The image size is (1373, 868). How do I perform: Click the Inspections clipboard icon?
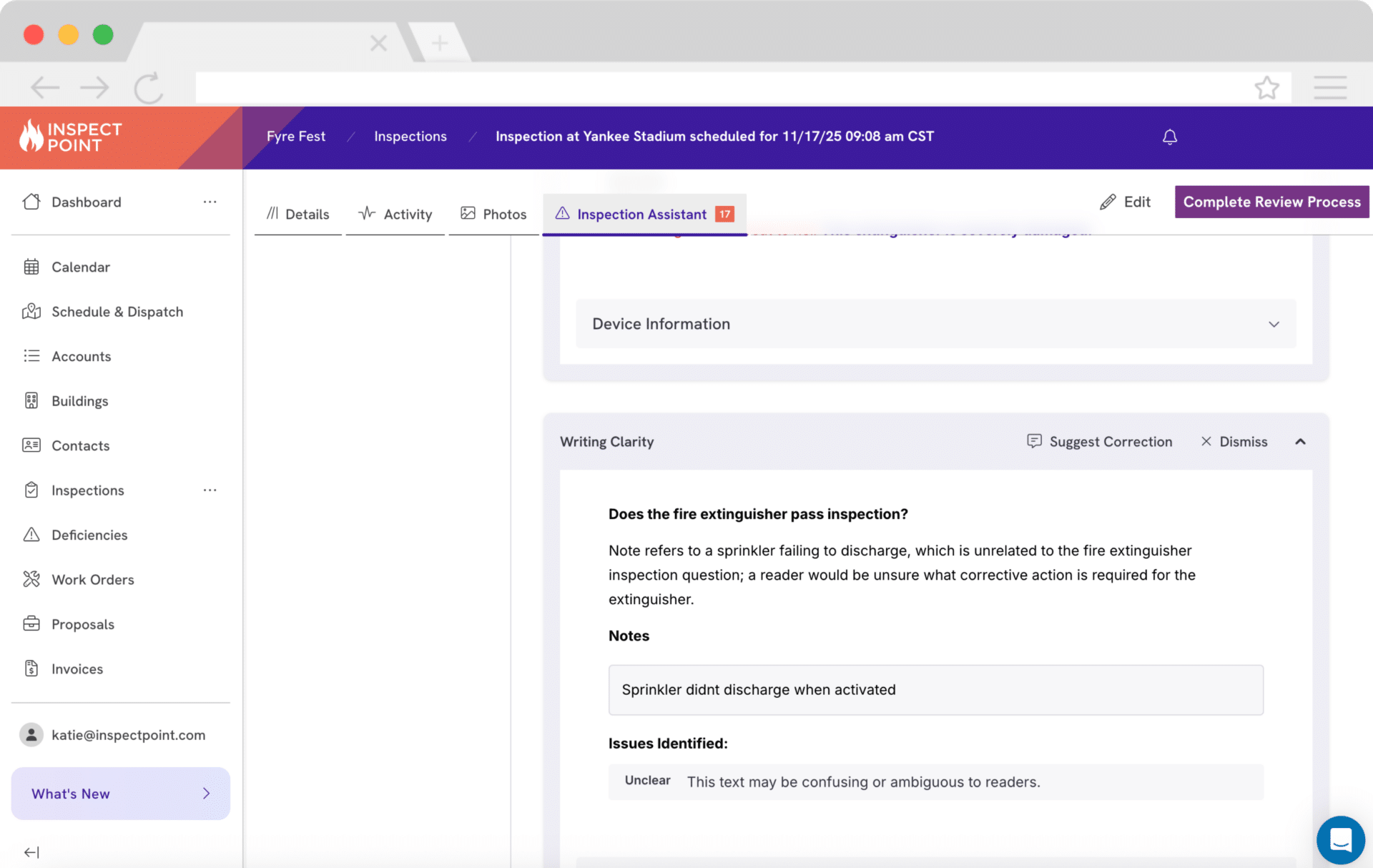(x=31, y=490)
